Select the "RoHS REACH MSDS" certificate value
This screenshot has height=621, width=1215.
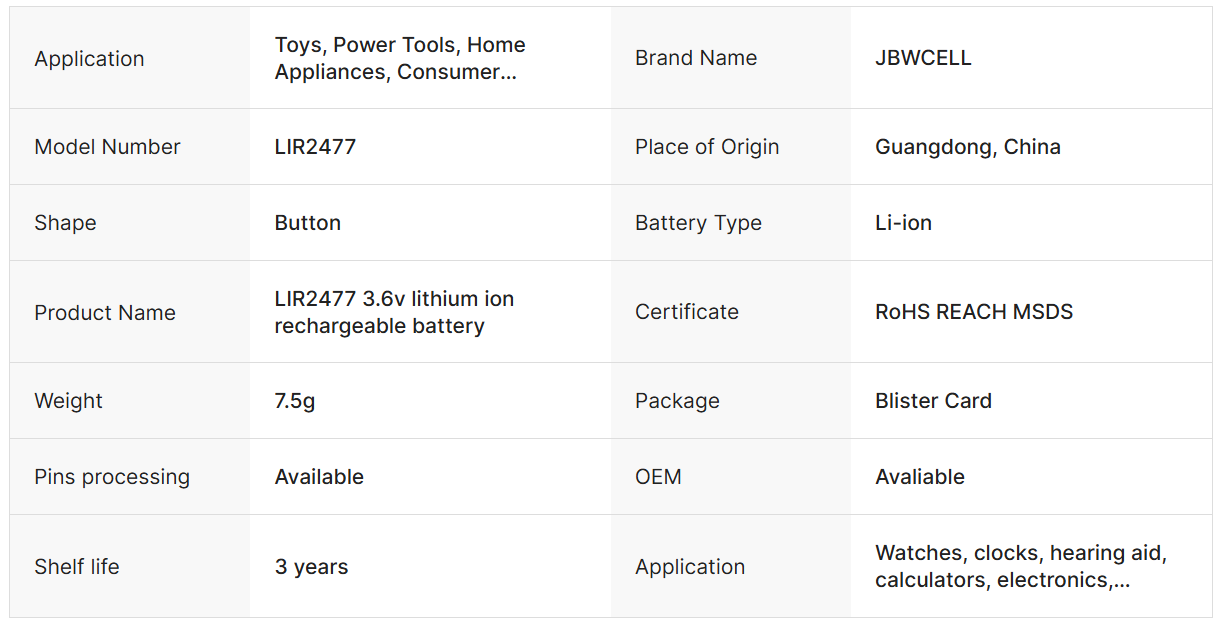[974, 312]
